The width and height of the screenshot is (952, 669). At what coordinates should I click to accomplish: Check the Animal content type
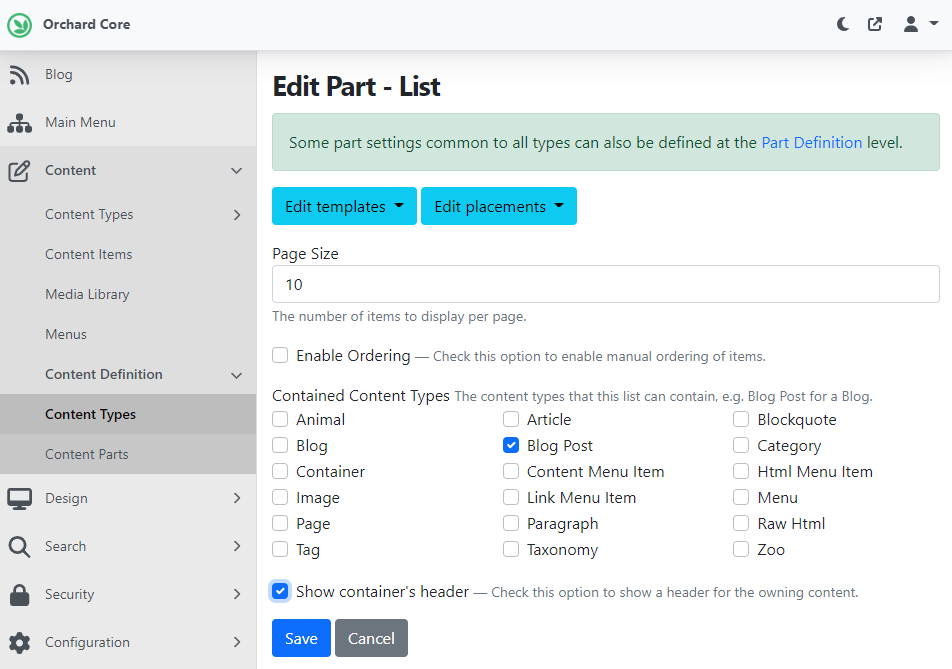(280, 419)
